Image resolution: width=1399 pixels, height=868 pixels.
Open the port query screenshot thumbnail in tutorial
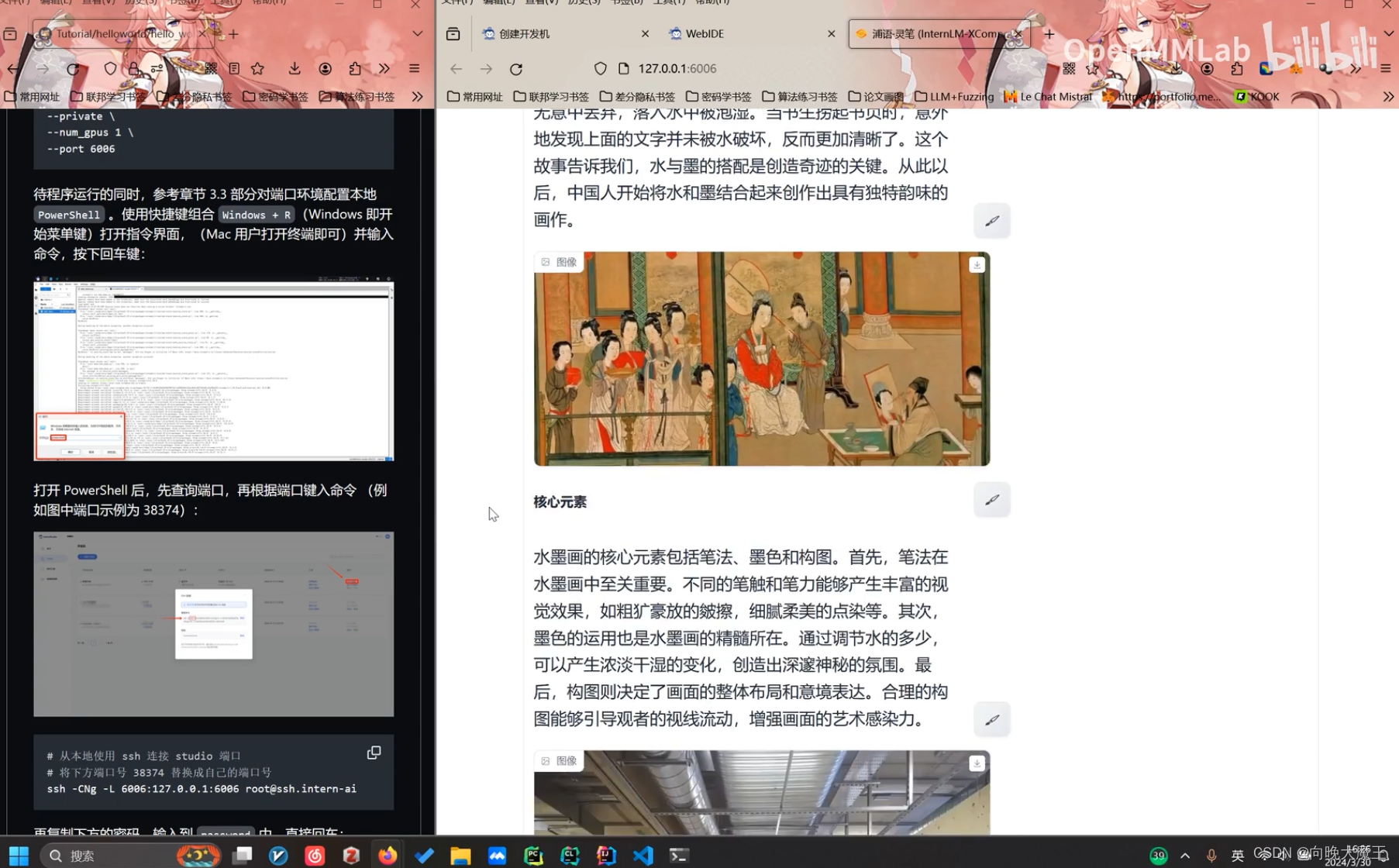(213, 624)
